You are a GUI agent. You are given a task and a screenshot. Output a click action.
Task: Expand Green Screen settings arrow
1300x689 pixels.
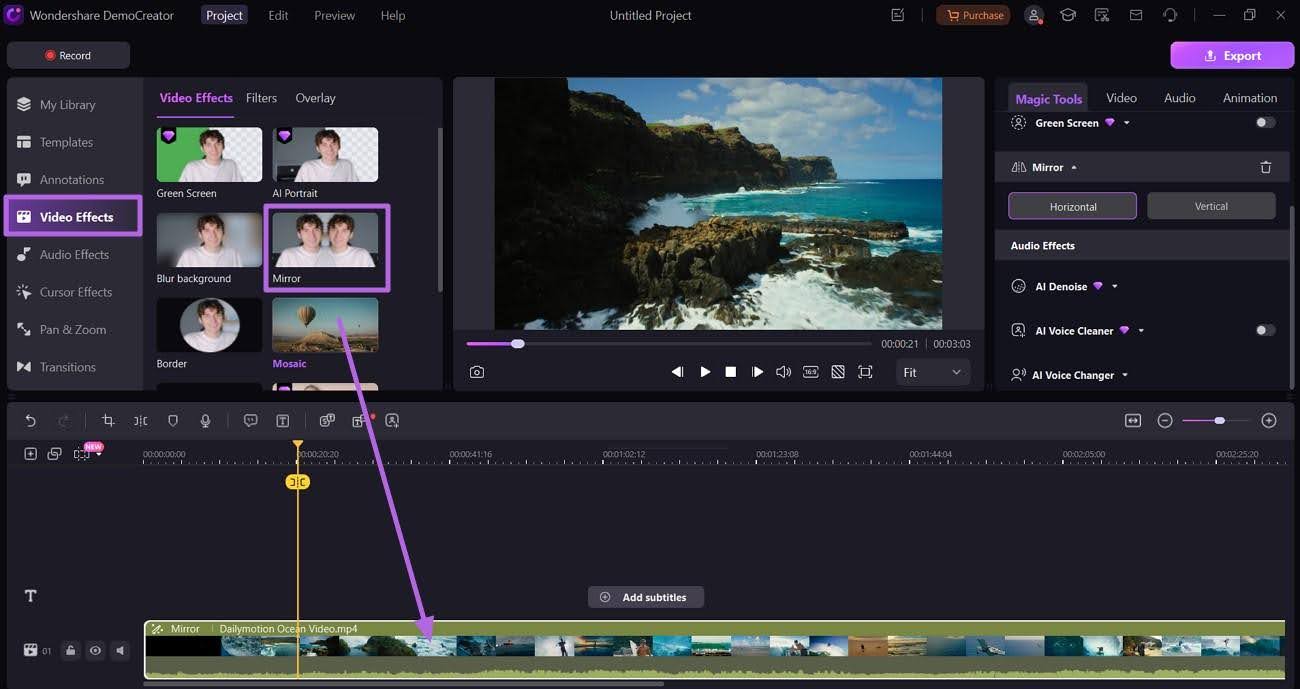click(1127, 123)
